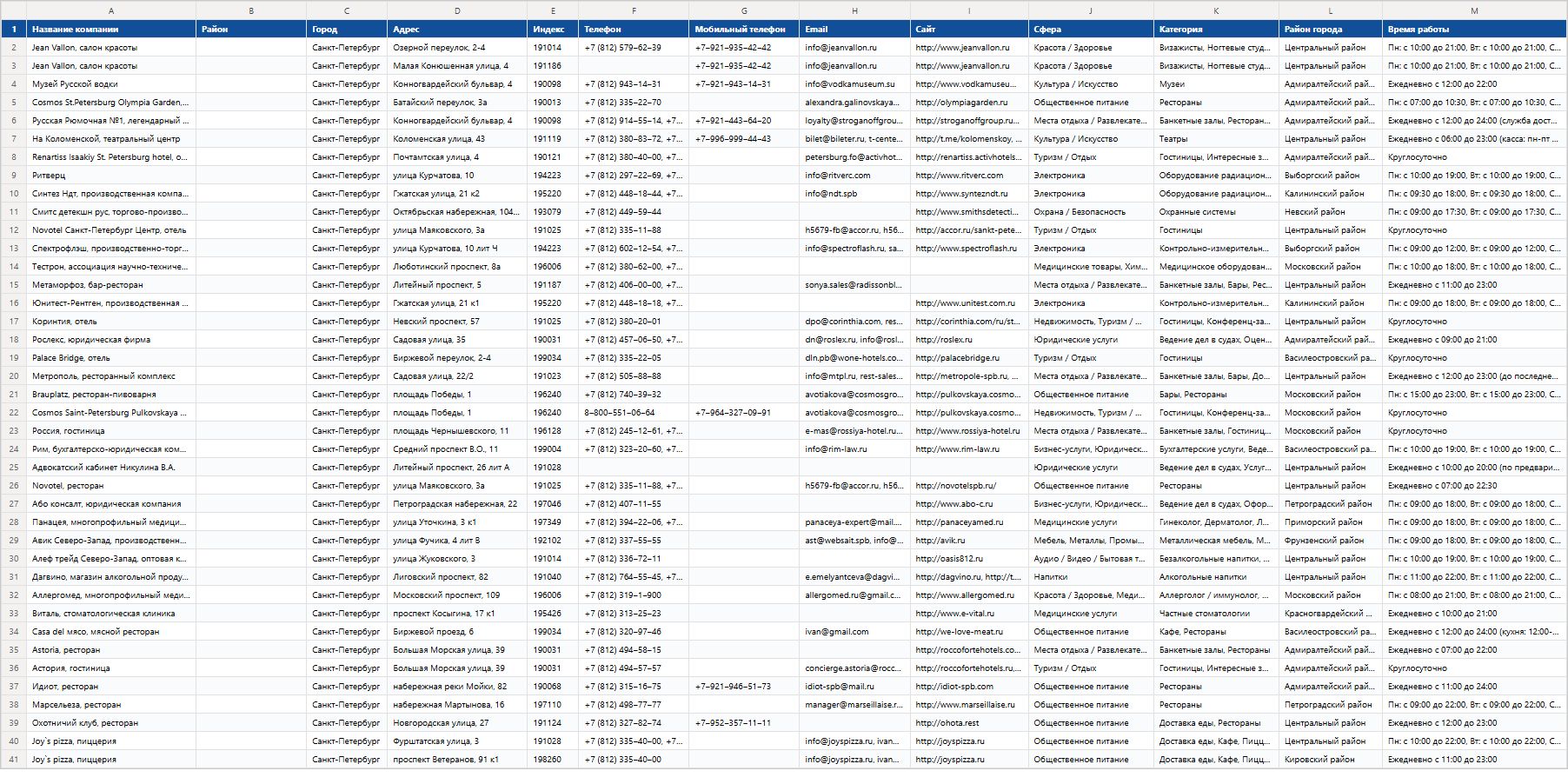Click address 'Малая Конюшенная улица, 4'
The image size is (1568, 784).
coord(457,66)
